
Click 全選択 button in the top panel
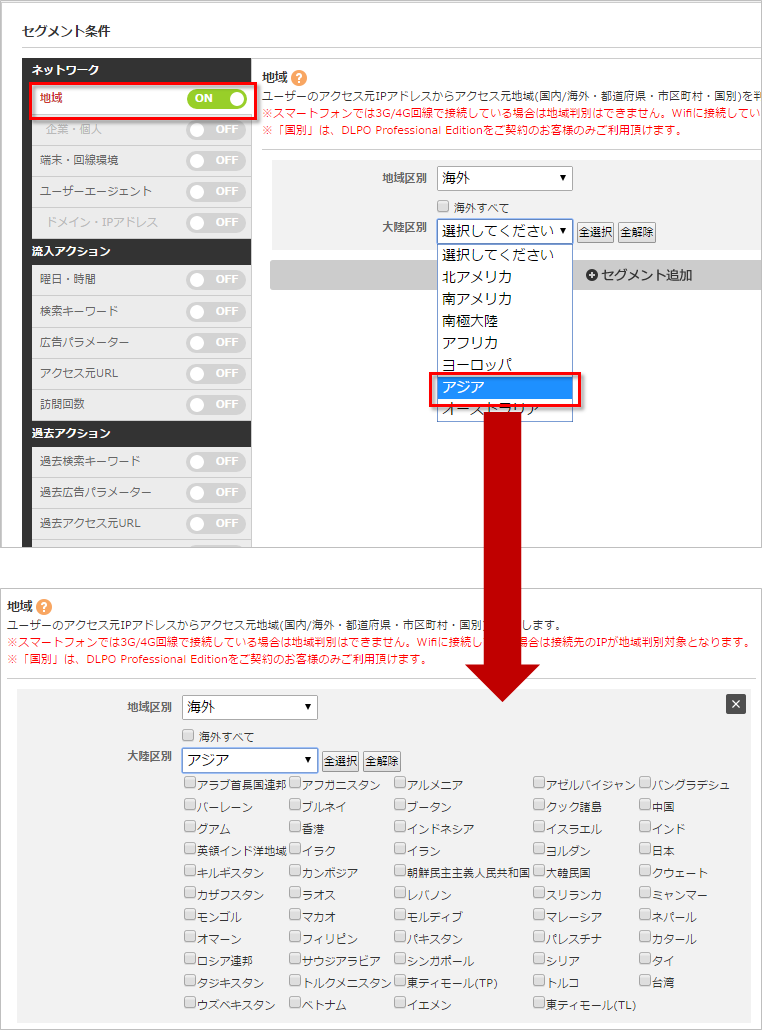coord(595,232)
